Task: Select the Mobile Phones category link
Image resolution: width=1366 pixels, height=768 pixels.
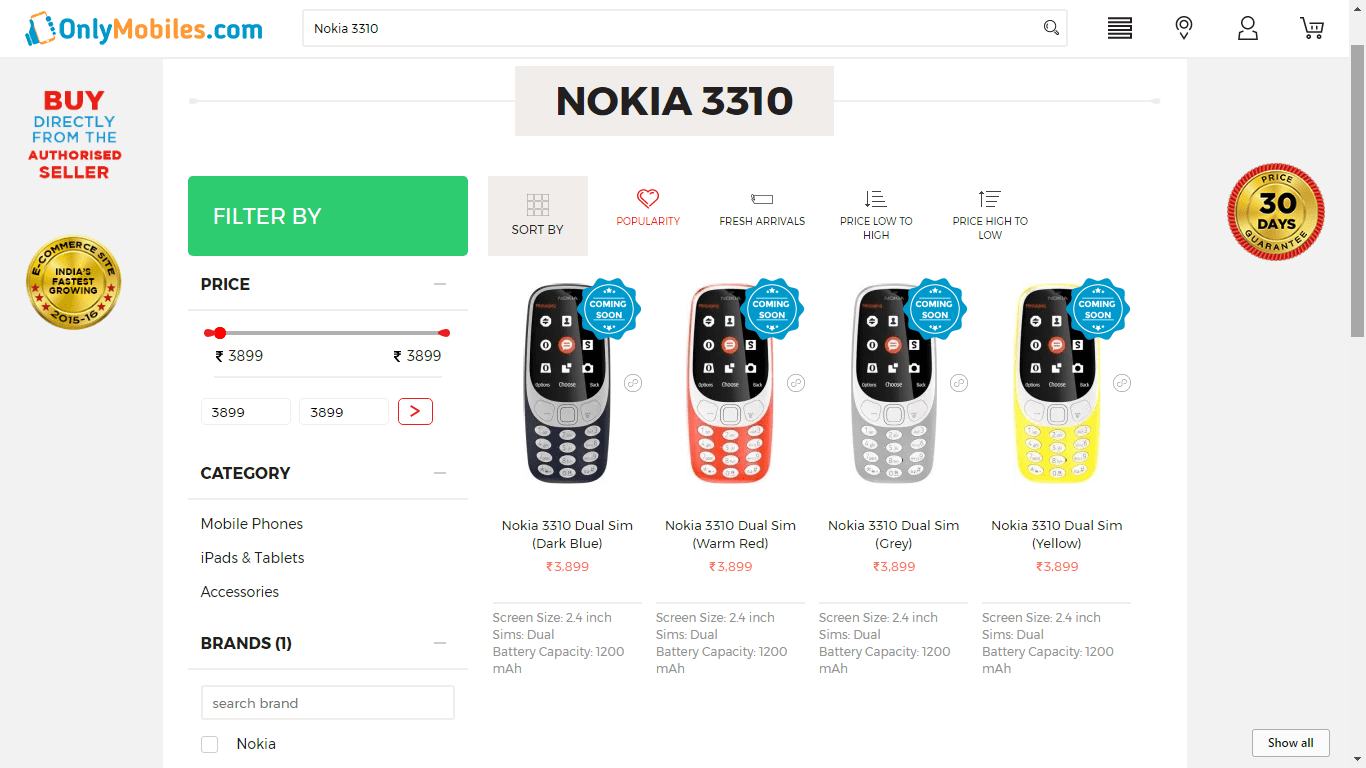Action: (x=252, y=524)
